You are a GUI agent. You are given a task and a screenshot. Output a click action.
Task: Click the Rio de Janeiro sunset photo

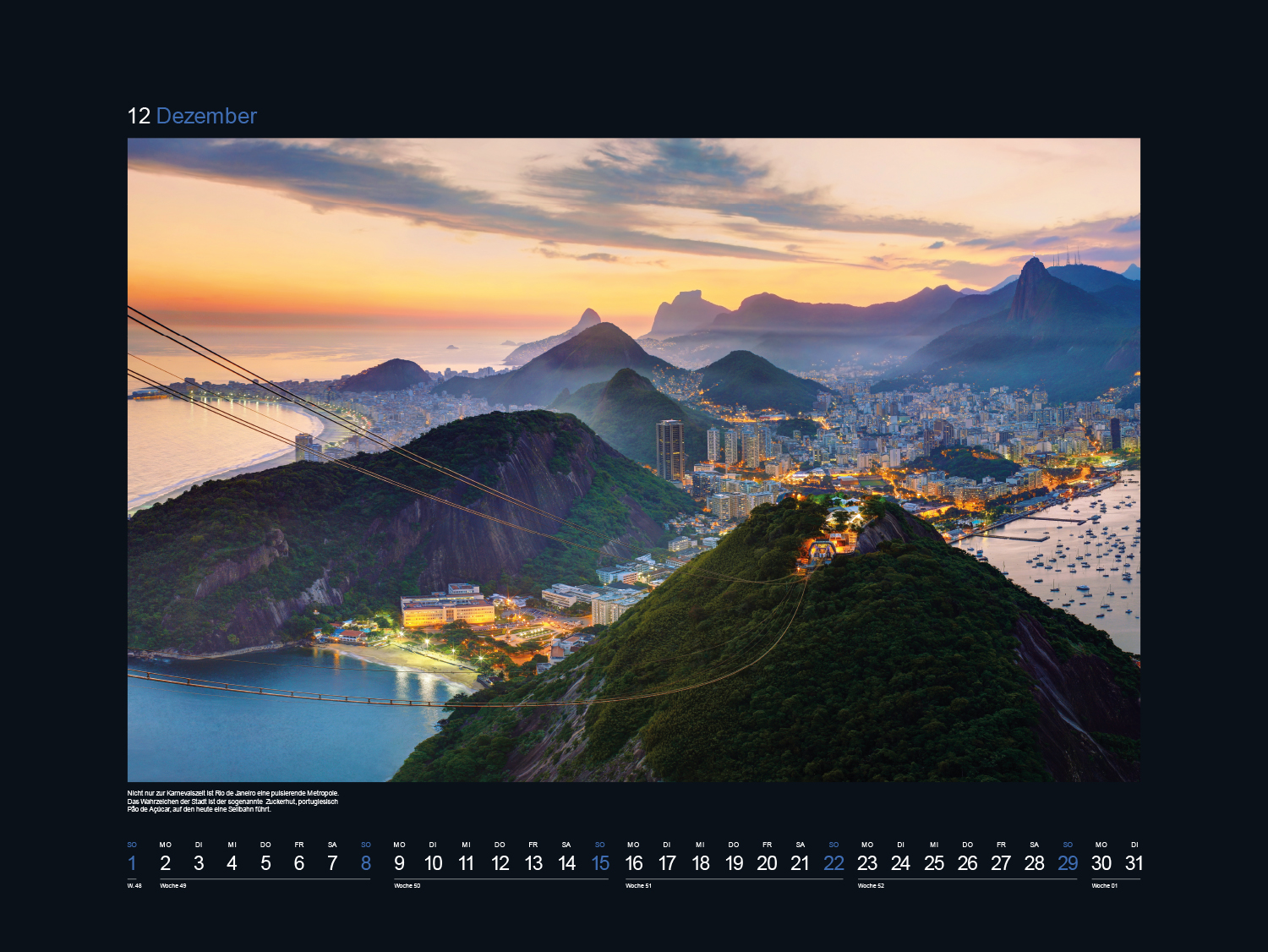(x=634, y=459)
